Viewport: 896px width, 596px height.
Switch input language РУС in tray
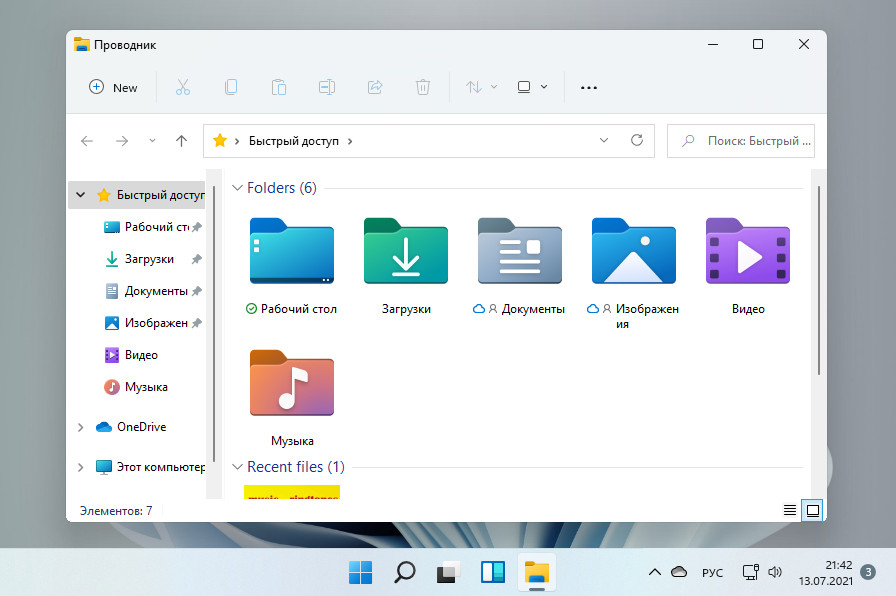click(712, 573)
